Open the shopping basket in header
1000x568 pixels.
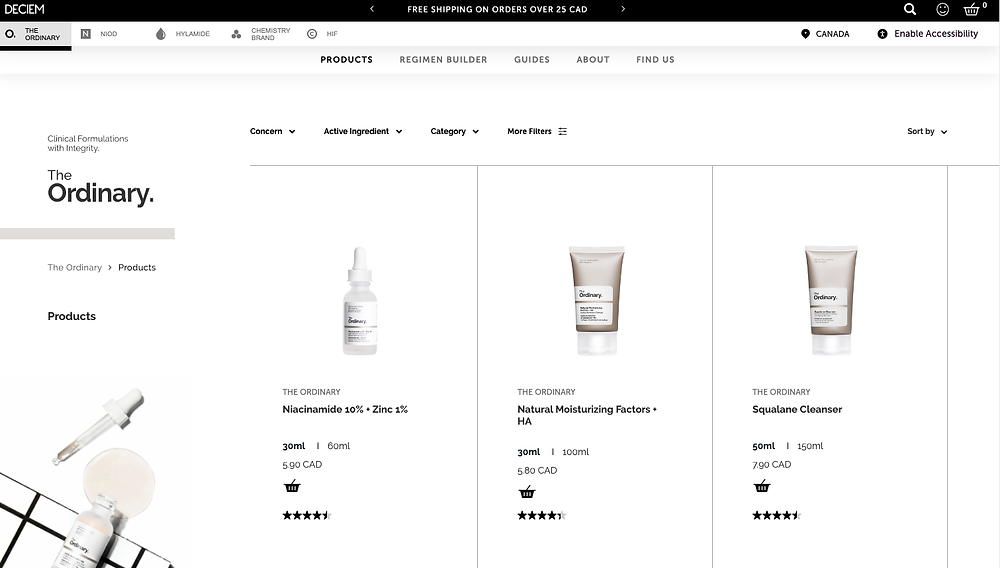point(971,10)
